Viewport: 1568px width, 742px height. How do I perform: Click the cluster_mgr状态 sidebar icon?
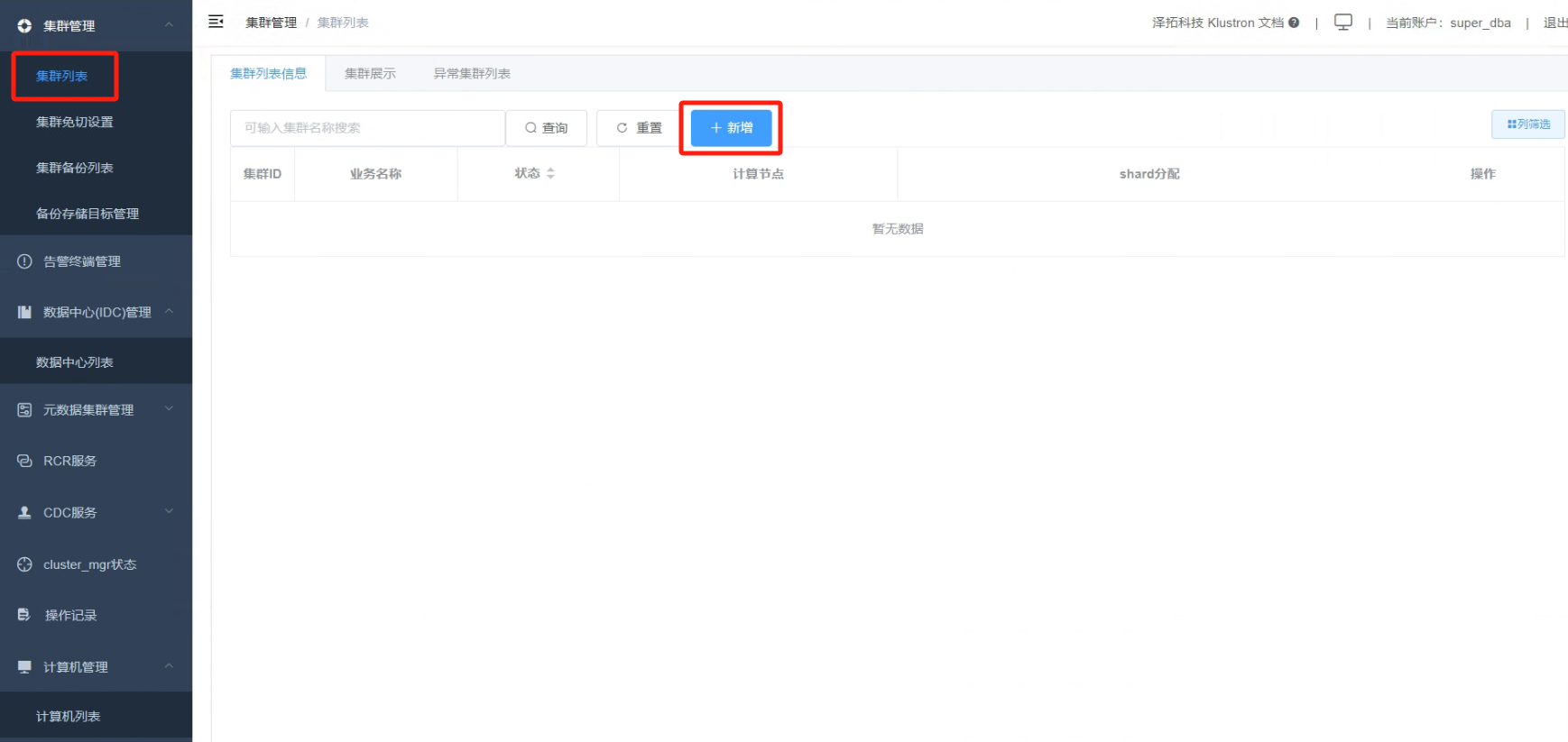coord(24,564)
